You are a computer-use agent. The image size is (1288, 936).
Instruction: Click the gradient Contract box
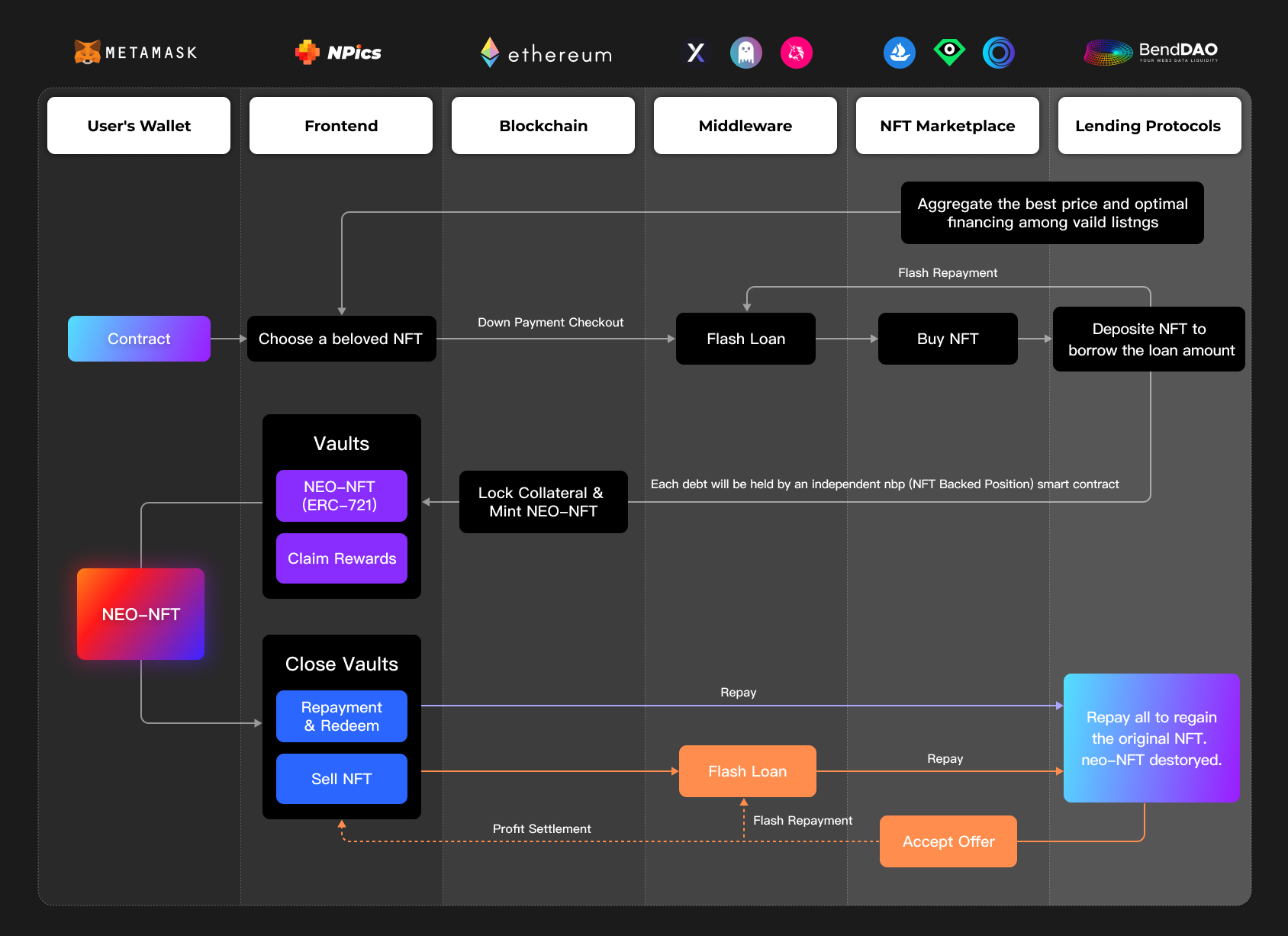[x=139, y=339]
